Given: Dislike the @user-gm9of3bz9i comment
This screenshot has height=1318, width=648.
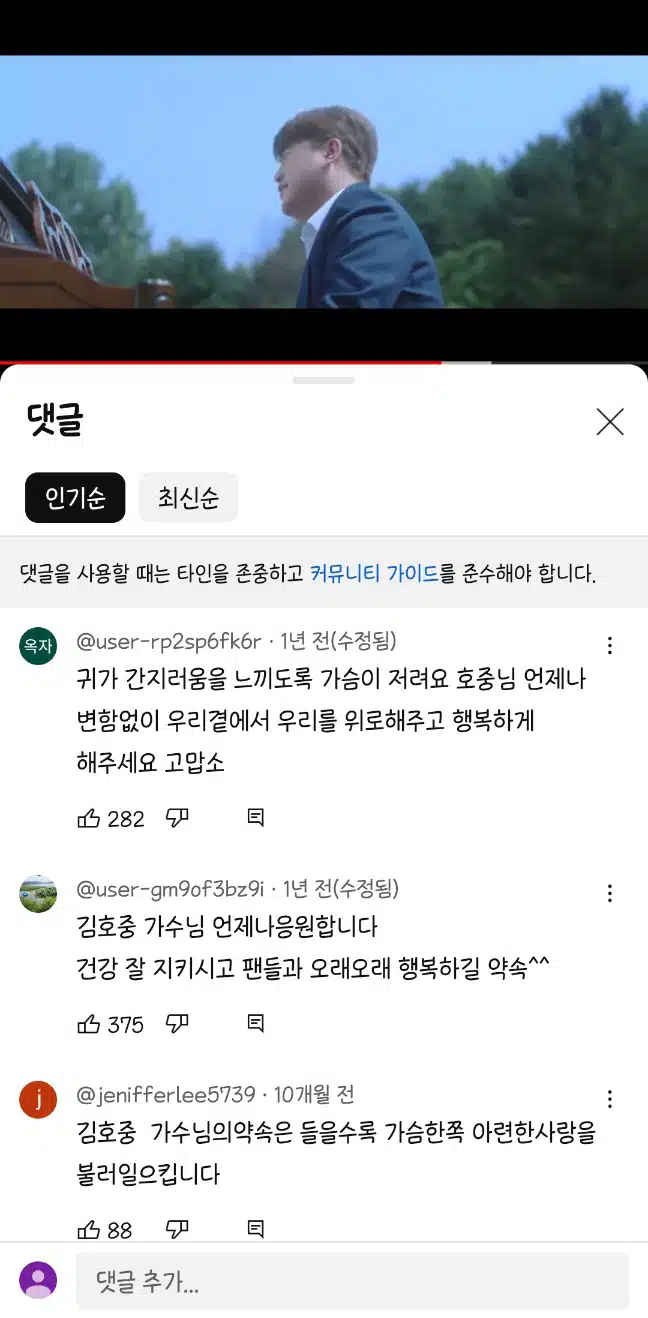Looking at the screenshot, I should click(x=177, y=1023).
